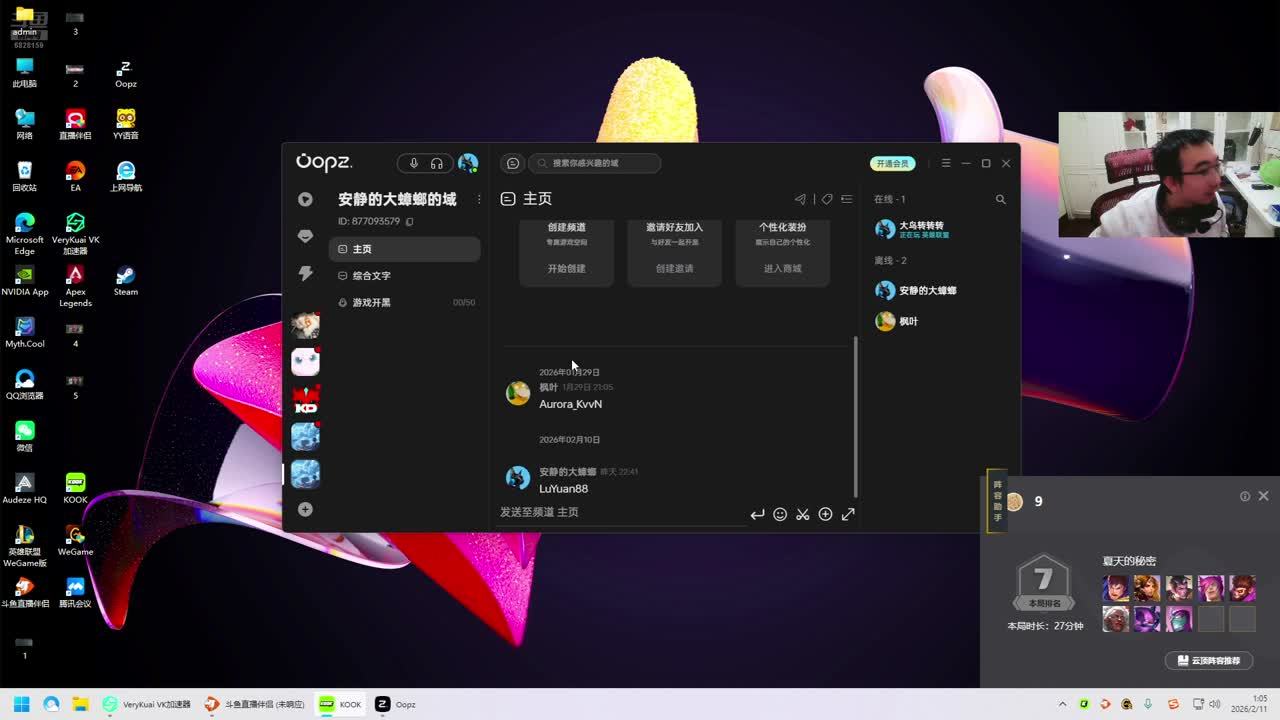Click the paper plane invite icon

(800, 199)
